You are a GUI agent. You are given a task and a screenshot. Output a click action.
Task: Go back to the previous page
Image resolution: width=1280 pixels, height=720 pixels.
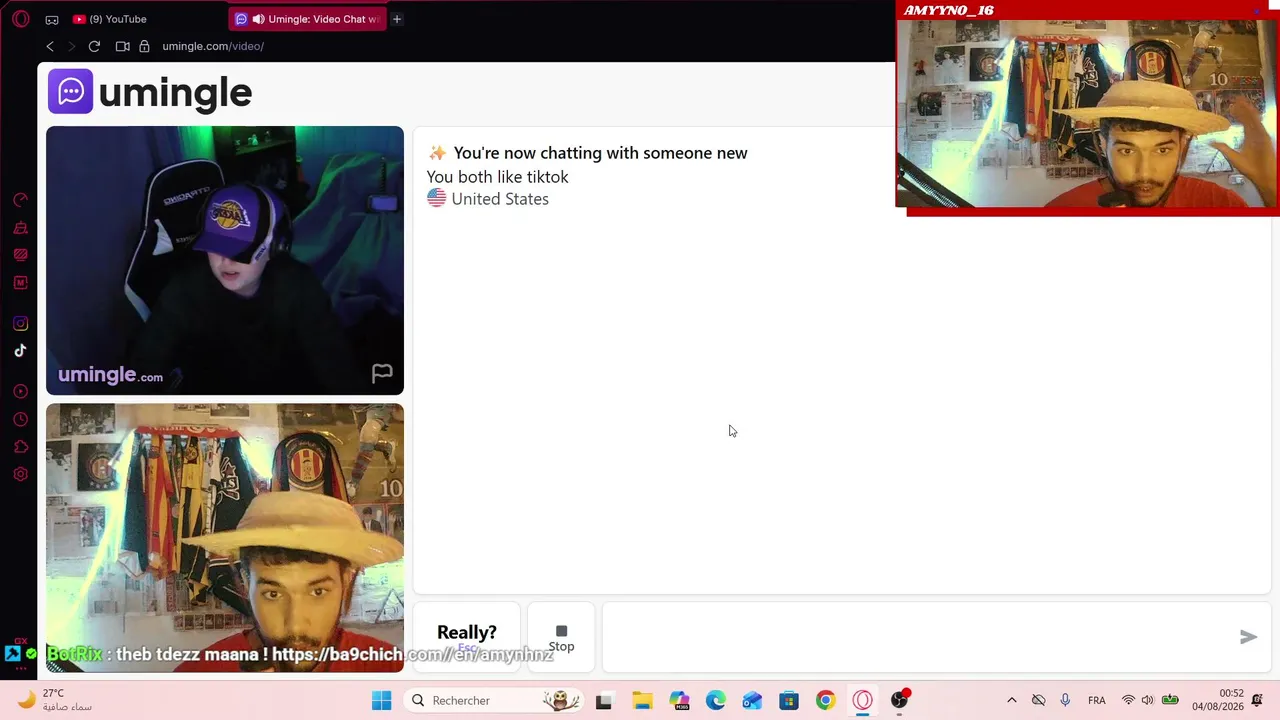click(50, 46)
